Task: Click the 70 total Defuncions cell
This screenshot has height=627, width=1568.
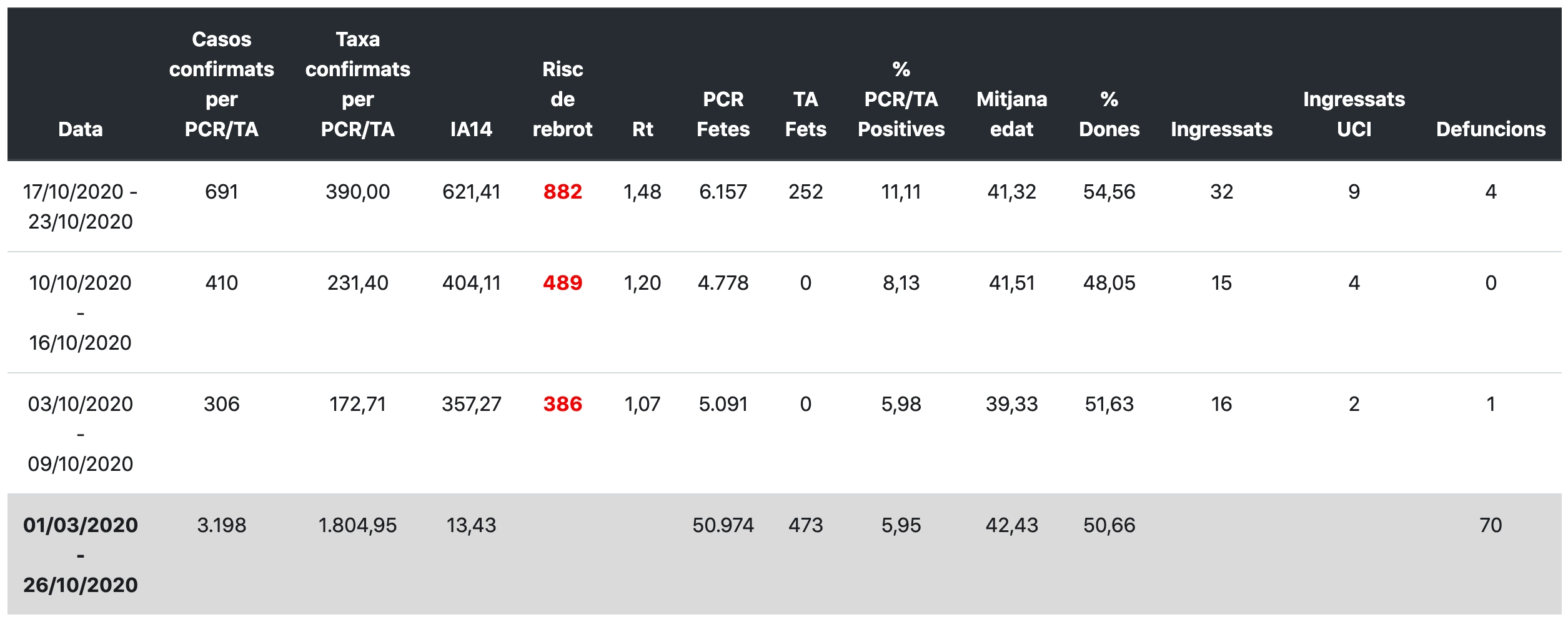Action: (1491, 525)
